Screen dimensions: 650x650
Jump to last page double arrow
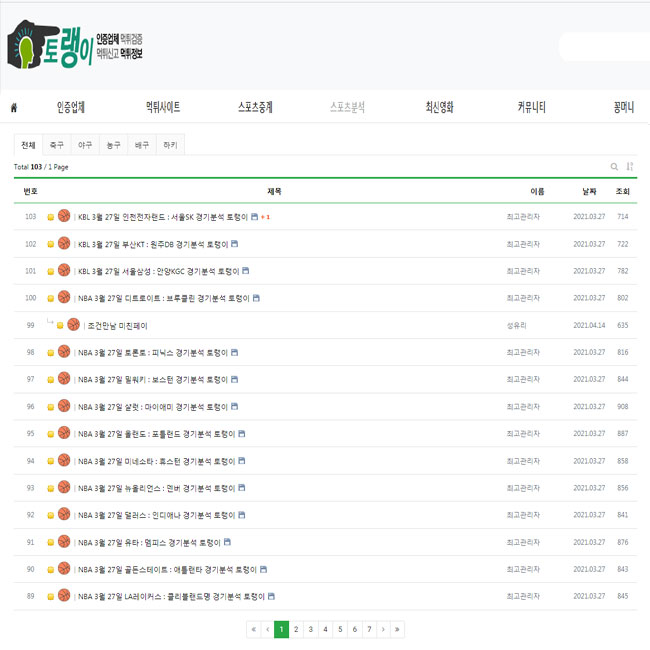(397, 629)
